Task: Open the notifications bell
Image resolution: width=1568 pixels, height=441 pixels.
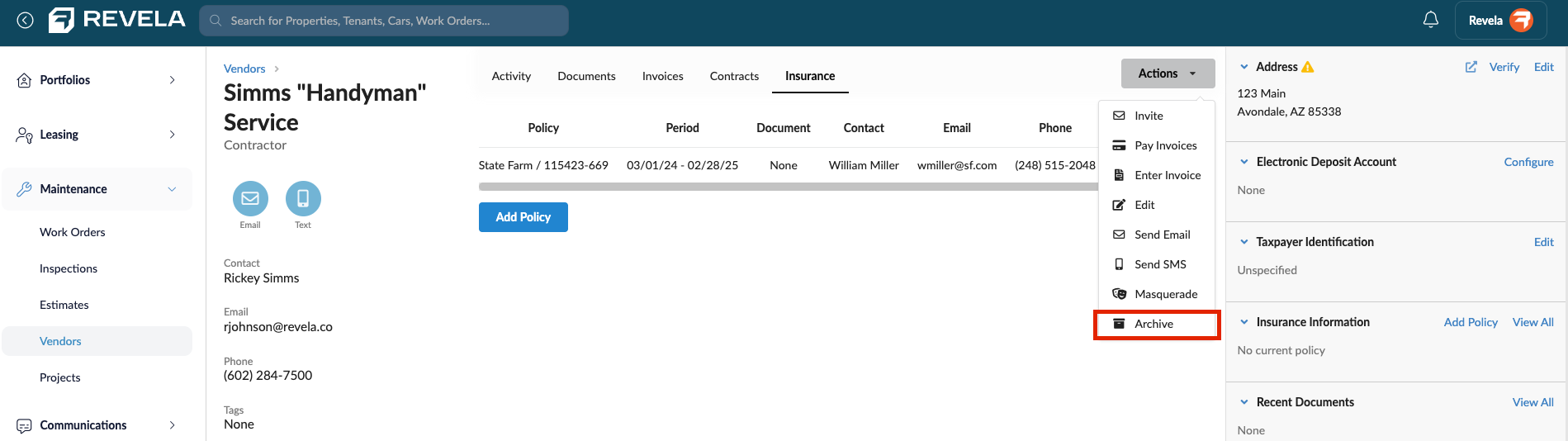Action: tap(1431, 20)
